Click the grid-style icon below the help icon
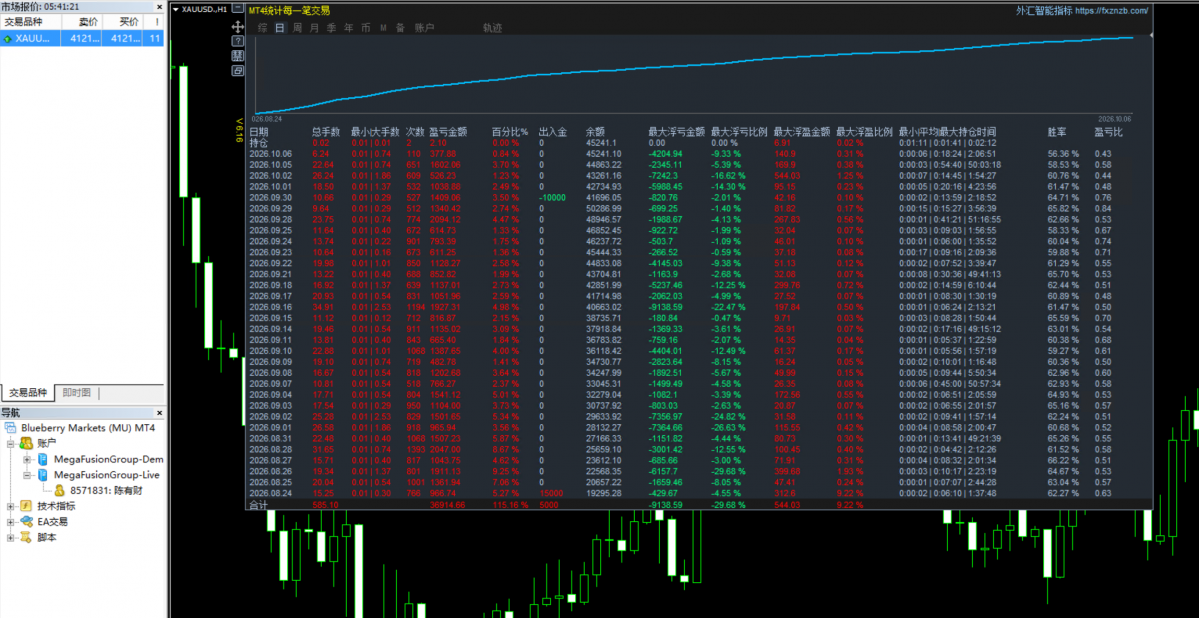 tap(238, 55)
